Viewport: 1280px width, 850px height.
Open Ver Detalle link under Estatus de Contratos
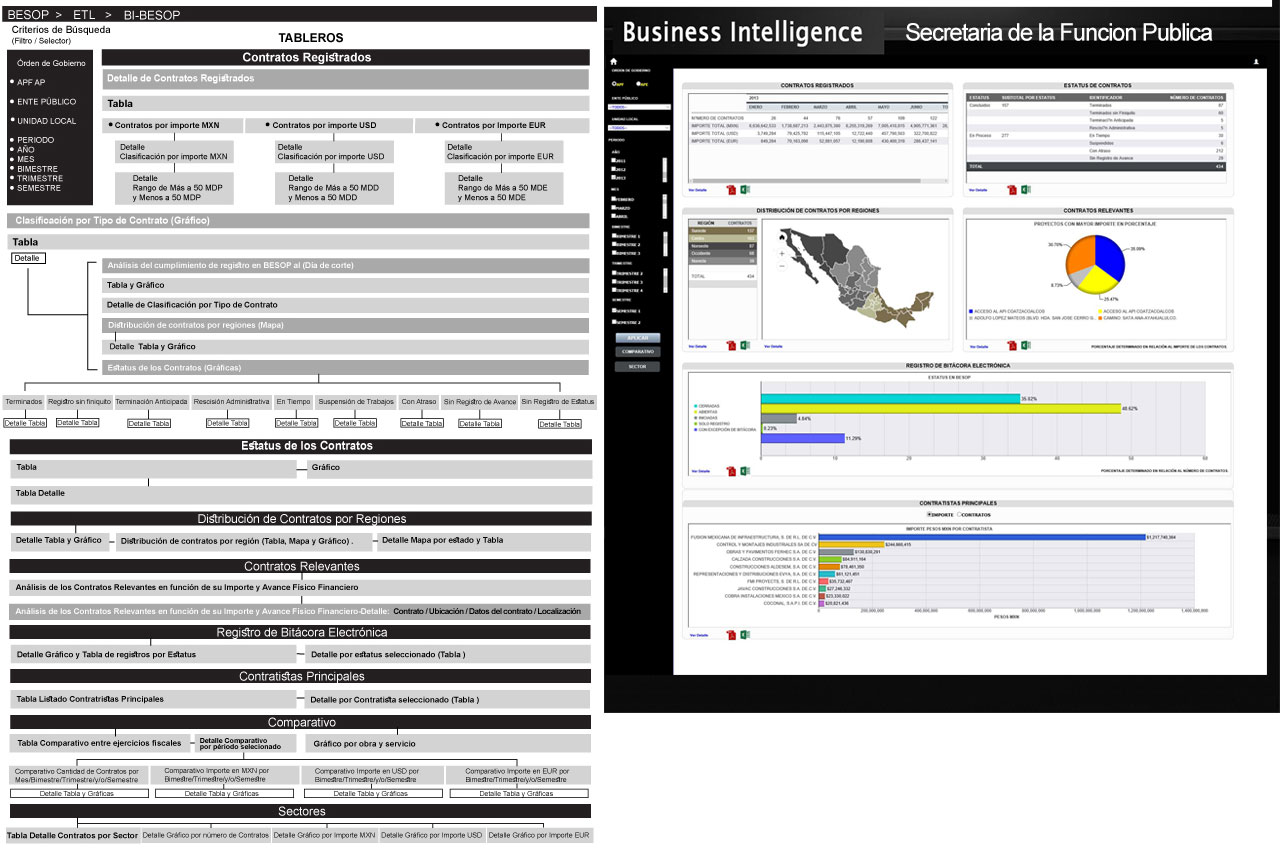[x=977, y=189]
